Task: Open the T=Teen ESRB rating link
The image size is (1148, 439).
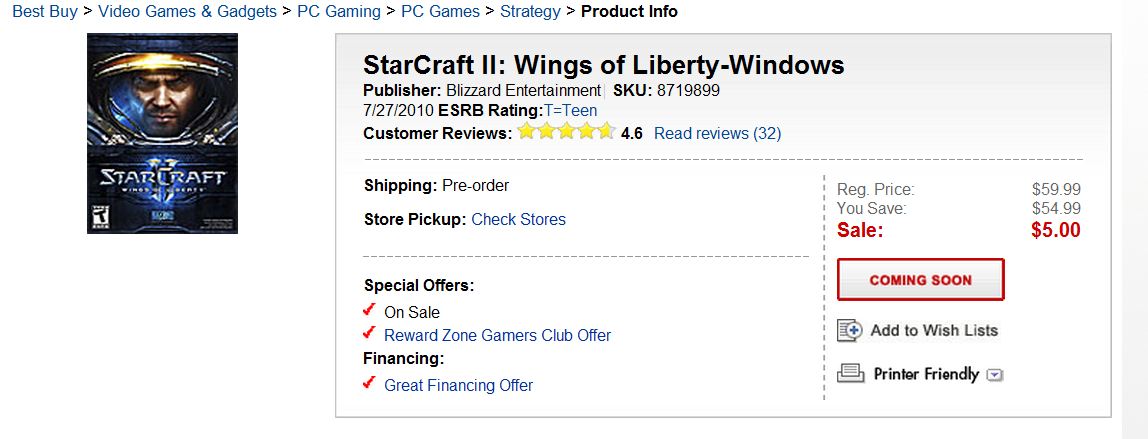Action: (569, 110)
